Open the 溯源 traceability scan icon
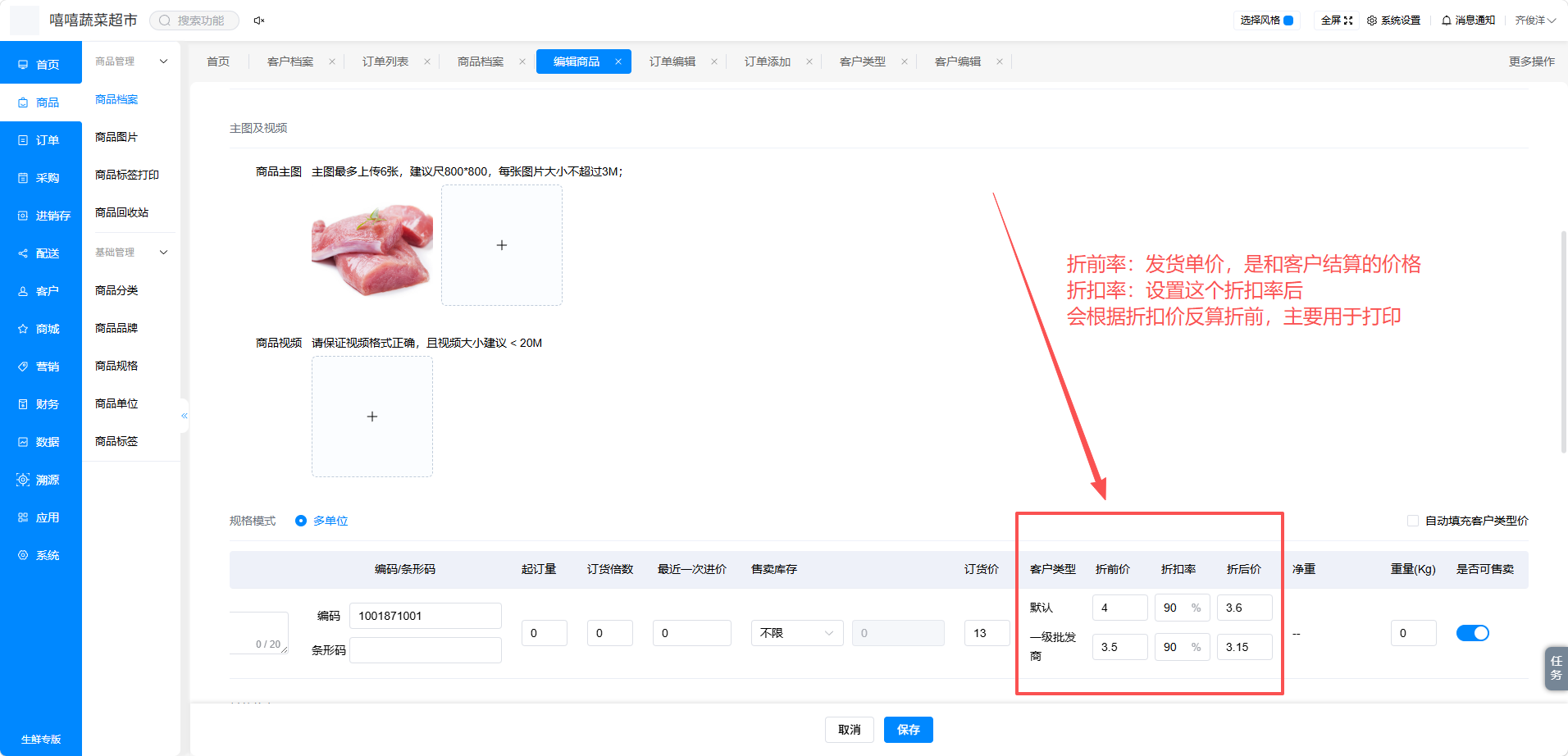This screenshot has height=756, width=1568. click(23, 480)
